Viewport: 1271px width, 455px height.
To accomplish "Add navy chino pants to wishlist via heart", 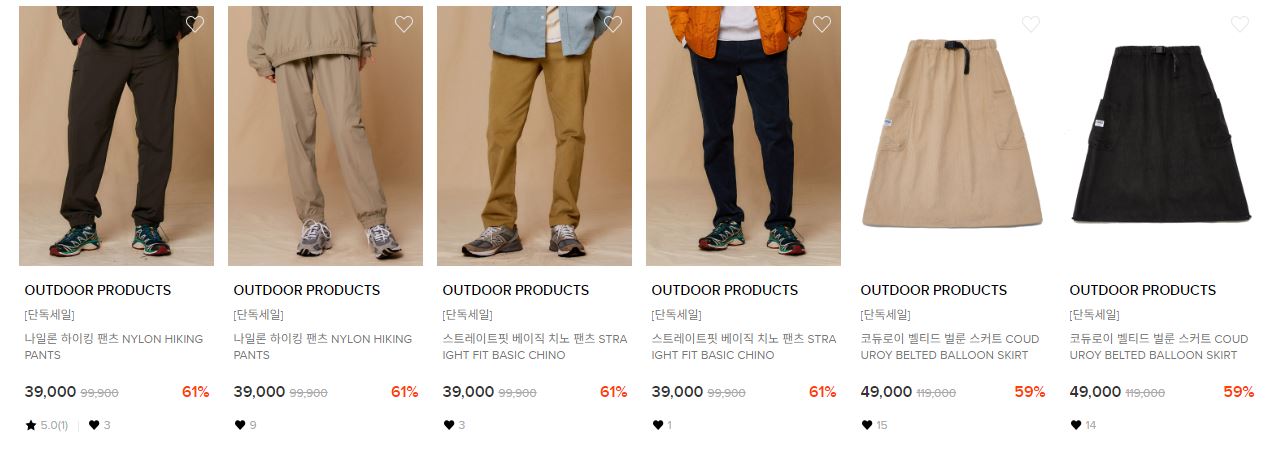I will [x=822, y=24].
